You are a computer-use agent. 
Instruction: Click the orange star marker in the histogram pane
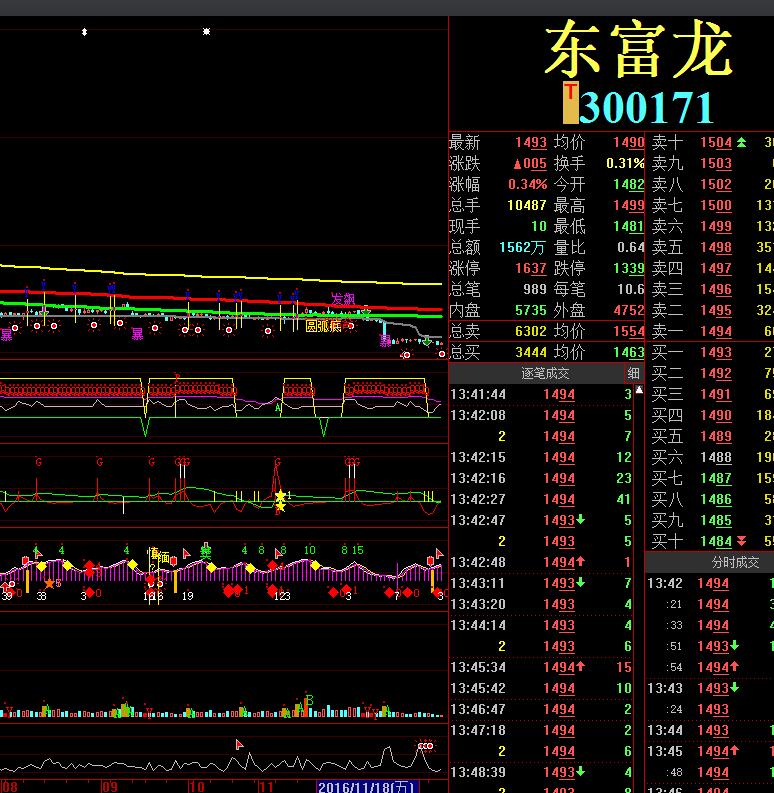tap(49, 584)
